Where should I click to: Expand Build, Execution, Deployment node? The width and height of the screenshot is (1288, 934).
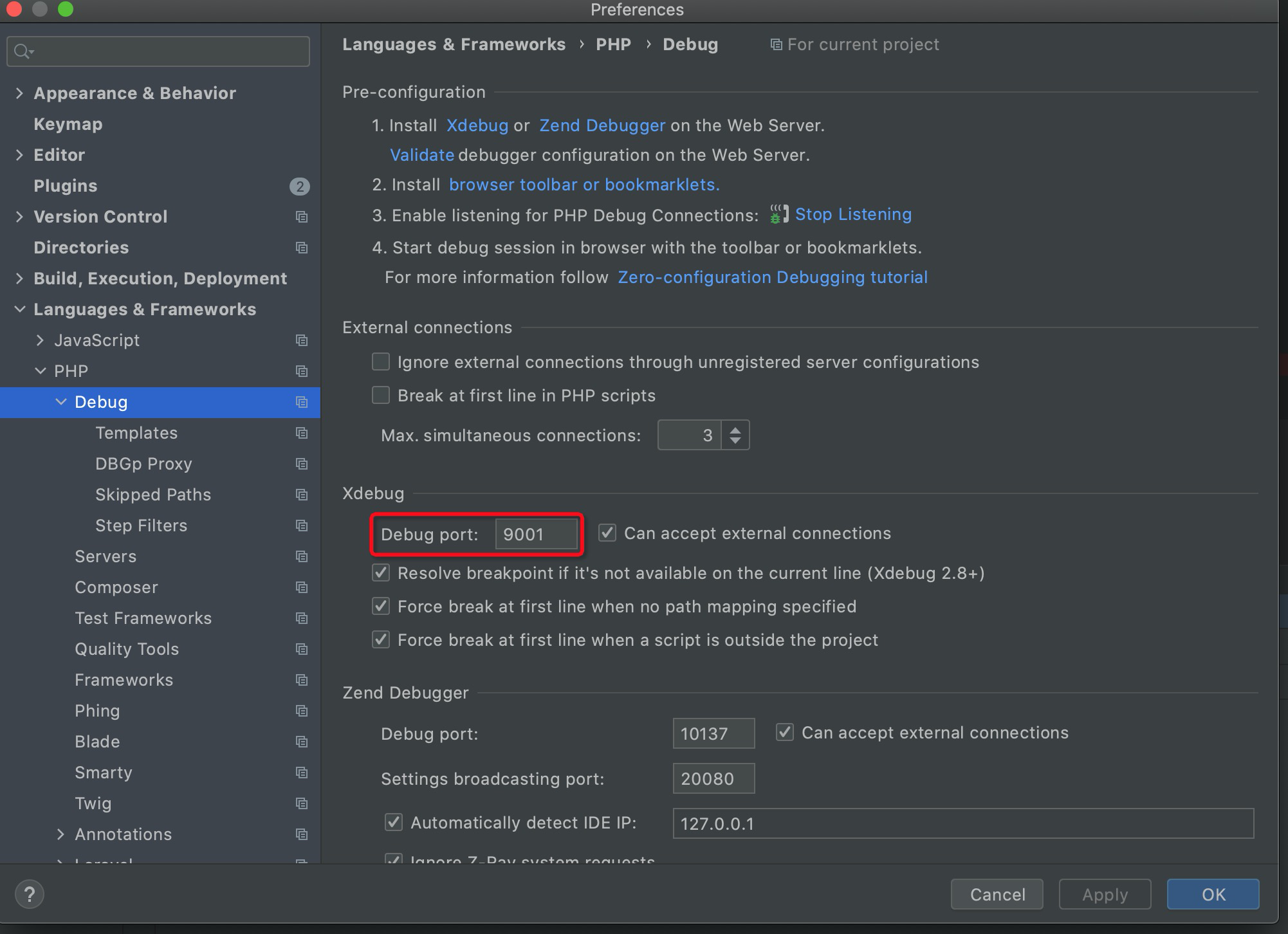19,279
